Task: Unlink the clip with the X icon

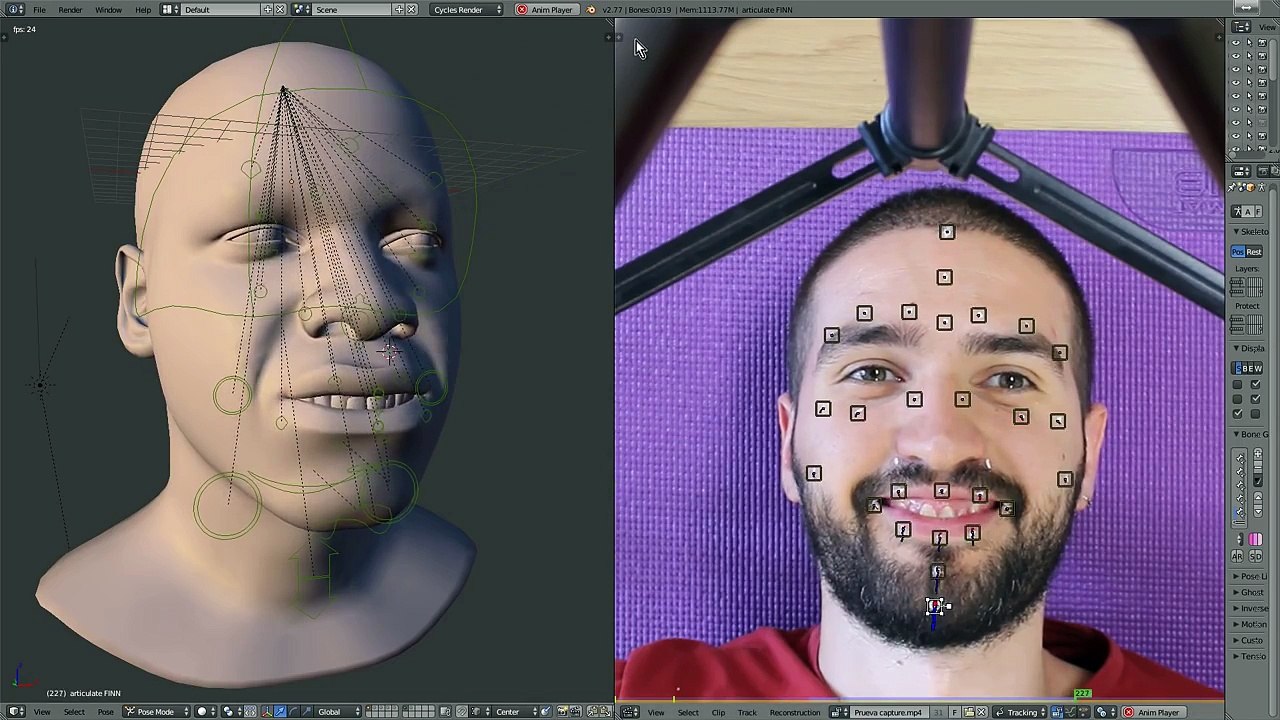Action: pyautogui.click(x=981, y=712)
